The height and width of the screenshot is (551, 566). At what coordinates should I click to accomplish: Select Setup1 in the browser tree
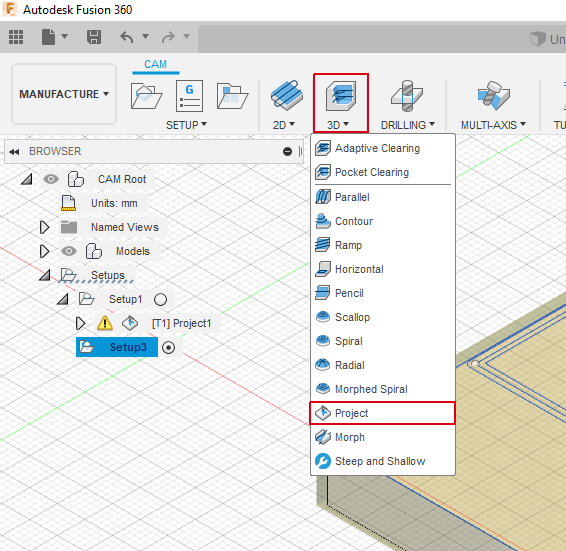click(126, 299)
